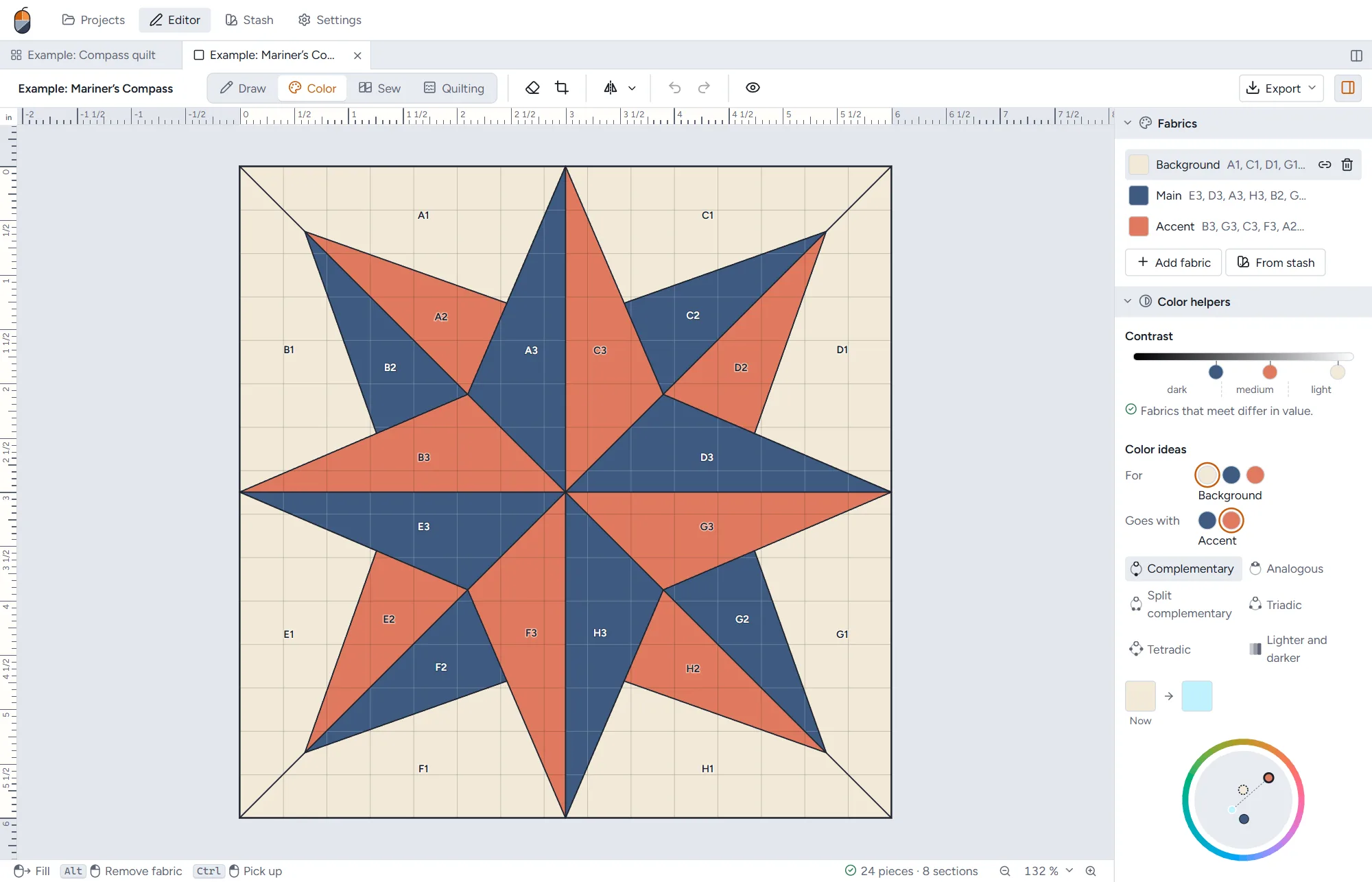
Task: Click the split view icon in tab bar
Action: [x=1356, y=56]
